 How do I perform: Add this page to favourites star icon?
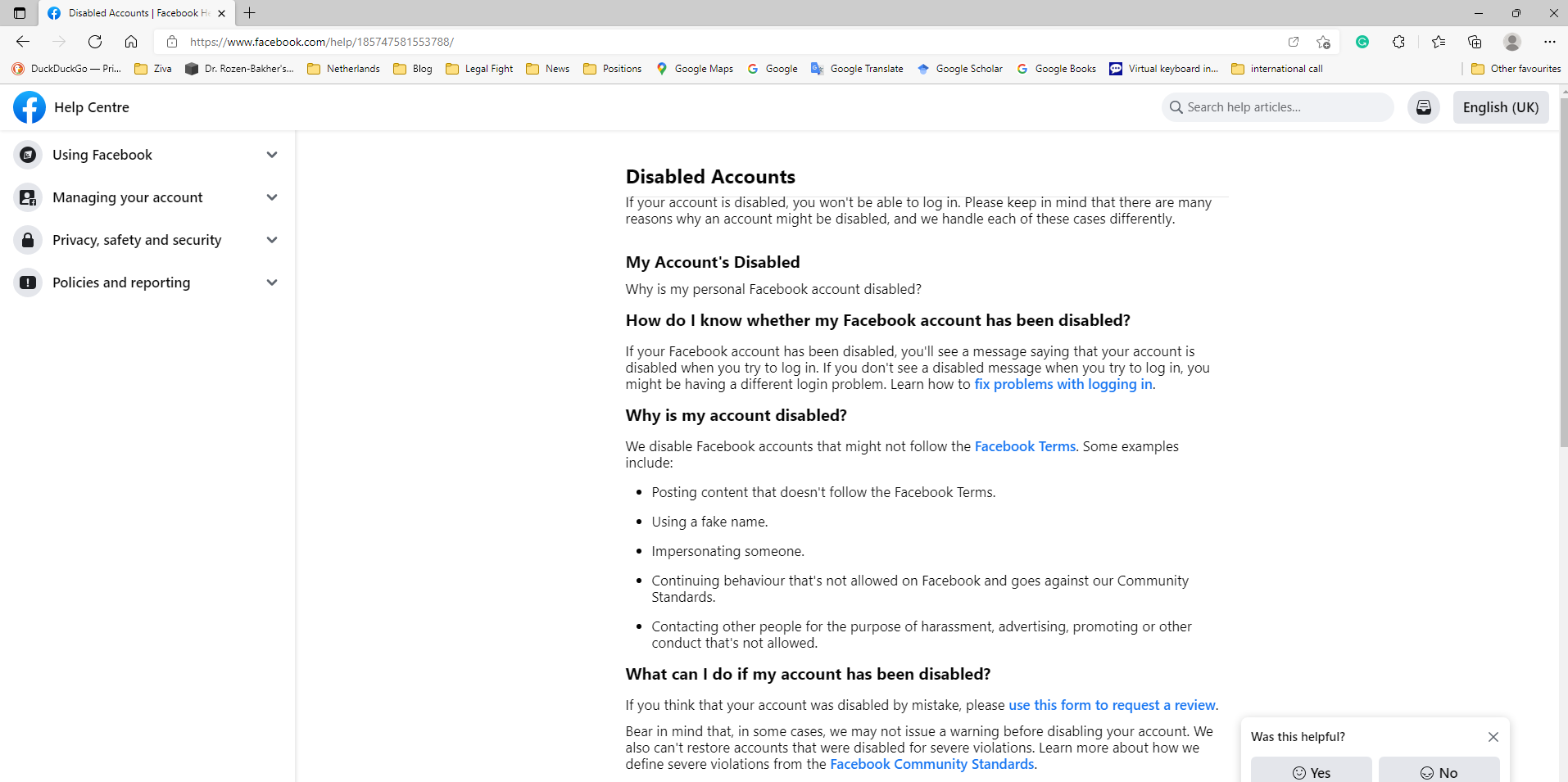coord(1323,42)
